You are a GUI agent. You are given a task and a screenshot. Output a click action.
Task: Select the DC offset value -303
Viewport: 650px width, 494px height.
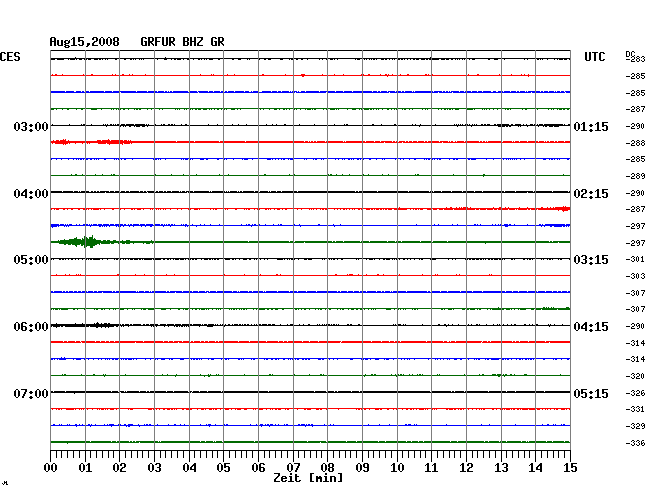tap(635, 276)
